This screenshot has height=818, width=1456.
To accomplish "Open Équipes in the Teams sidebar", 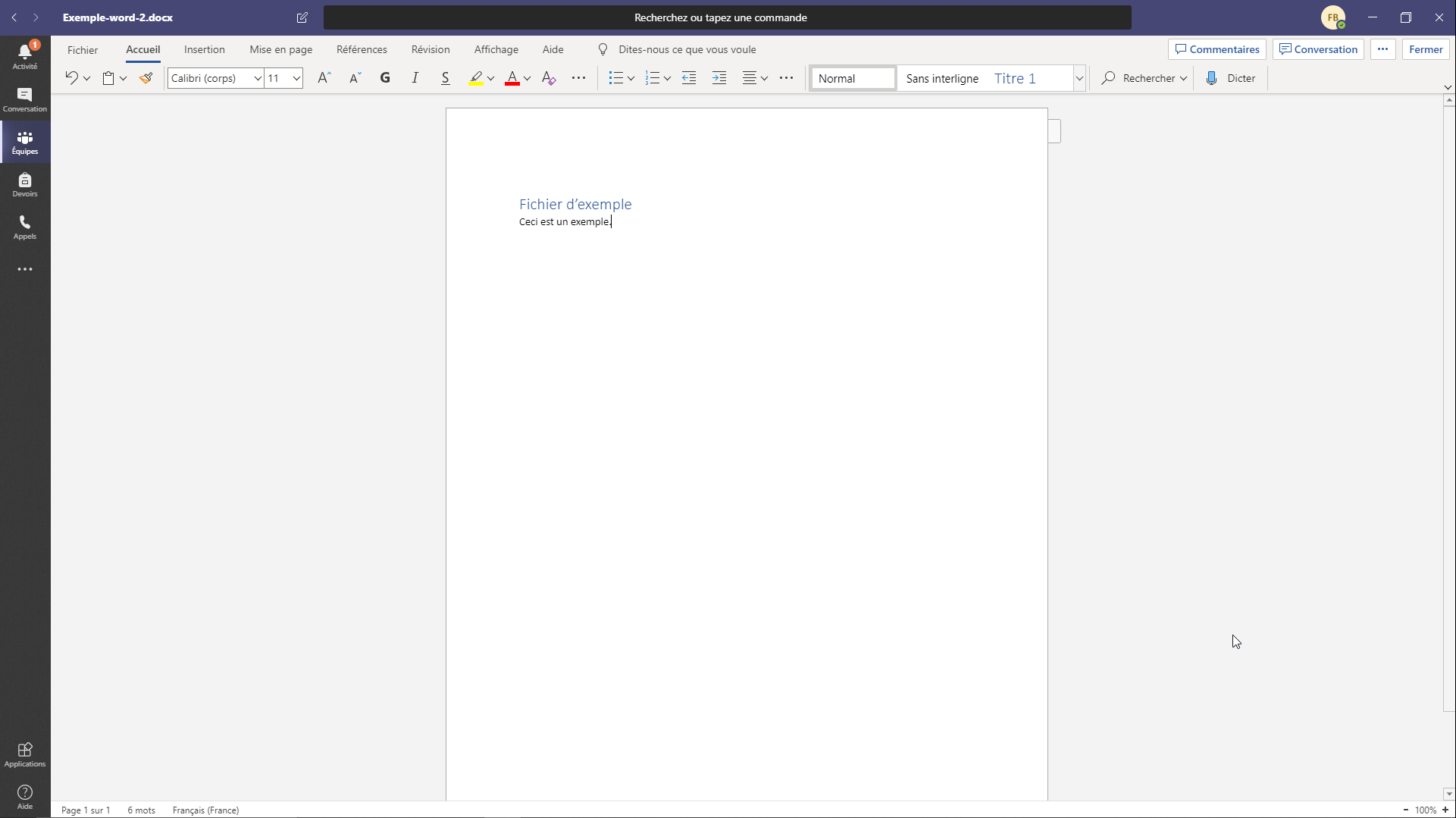I will click(25, 142).
